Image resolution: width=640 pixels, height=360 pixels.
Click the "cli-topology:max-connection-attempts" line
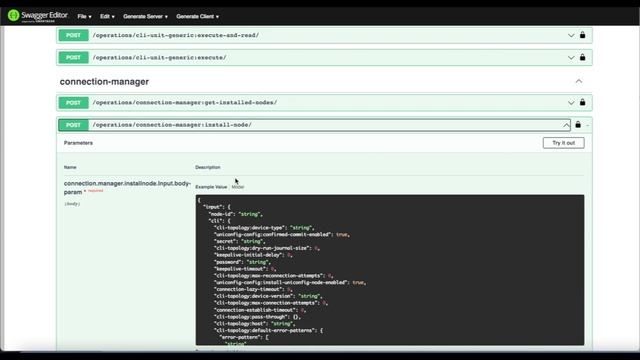pos(271,303)
